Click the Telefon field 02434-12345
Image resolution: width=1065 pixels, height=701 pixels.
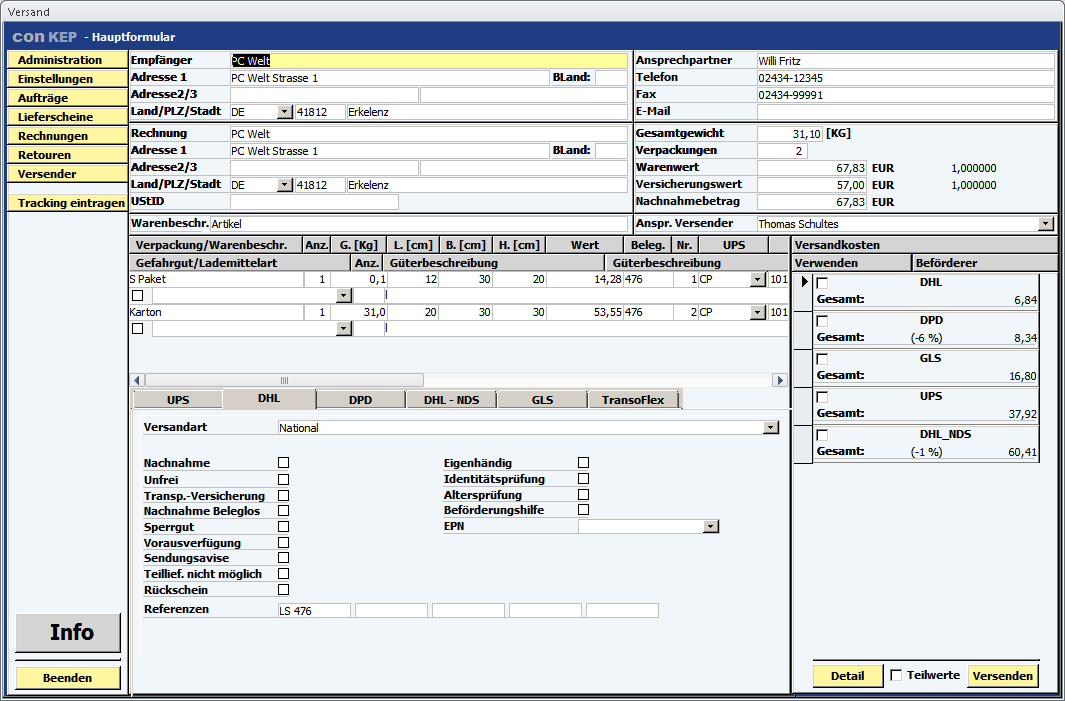906,77
